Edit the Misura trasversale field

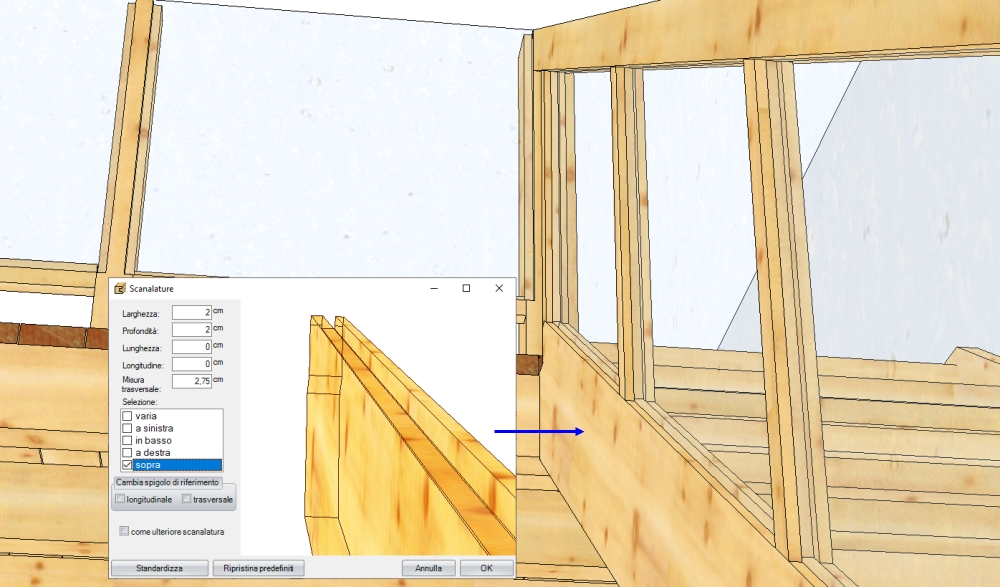tap(190, 381)
